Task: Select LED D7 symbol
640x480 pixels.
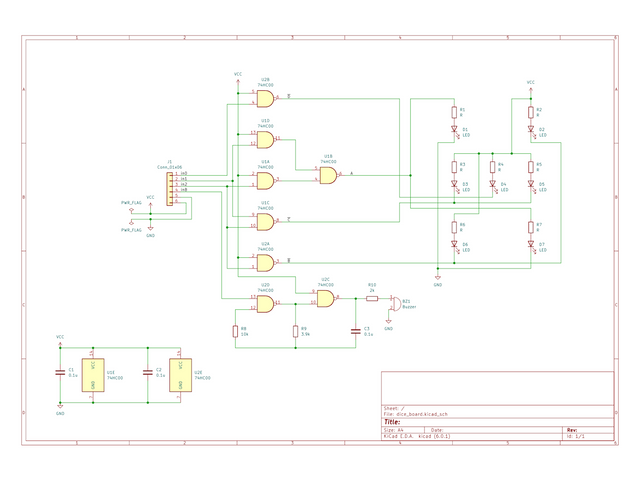Action: [x=531, y=243]
